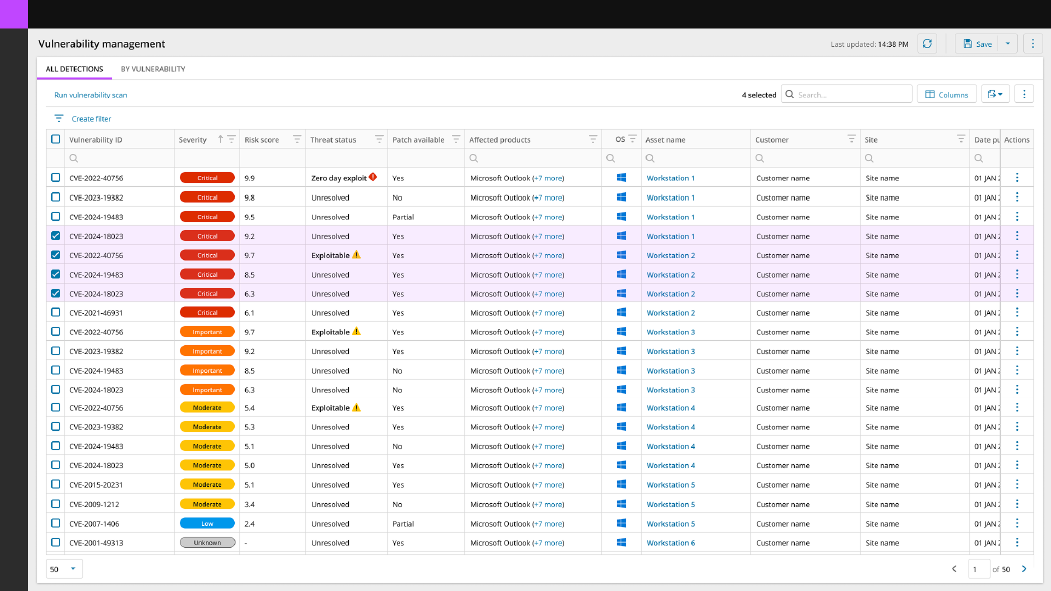Click the Threat status column filter icon
This screenshot has width=1051, height=591.
tap(378, 140)
